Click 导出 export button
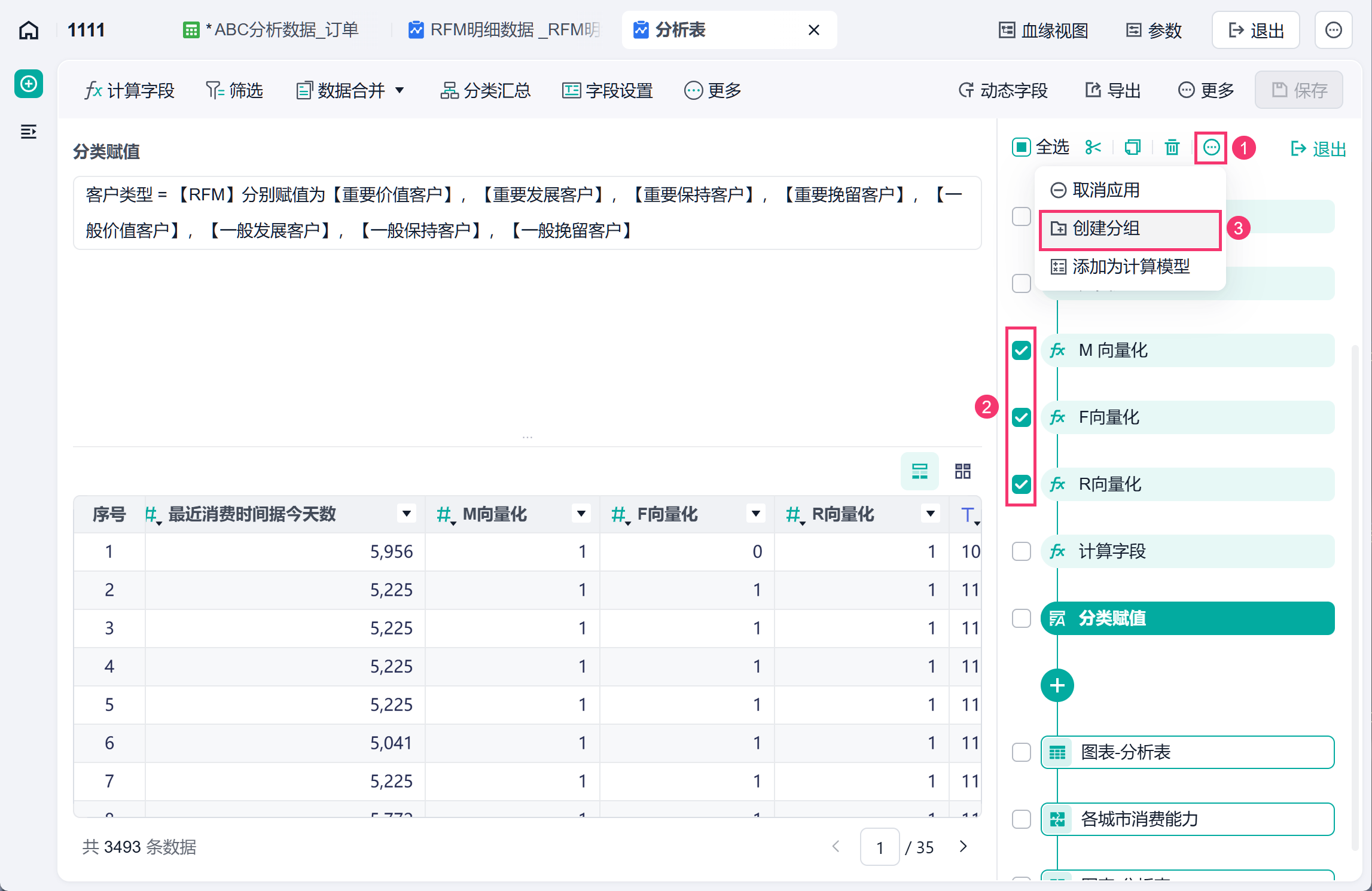 (x=1113, y=91)
